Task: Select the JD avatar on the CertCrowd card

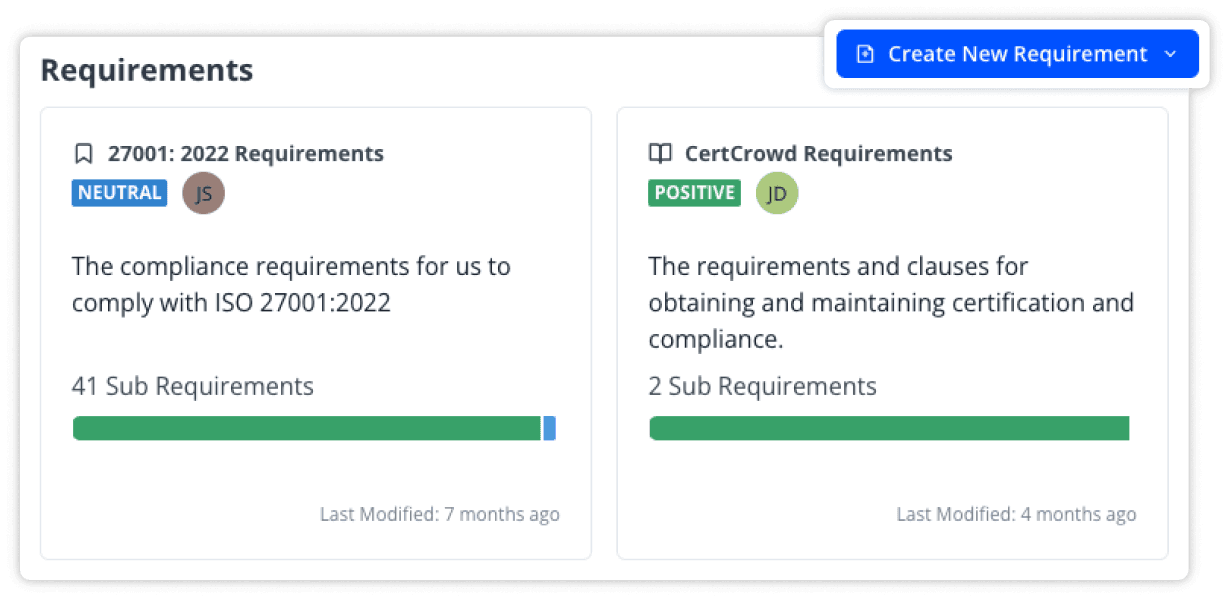Action: [777, 192]
